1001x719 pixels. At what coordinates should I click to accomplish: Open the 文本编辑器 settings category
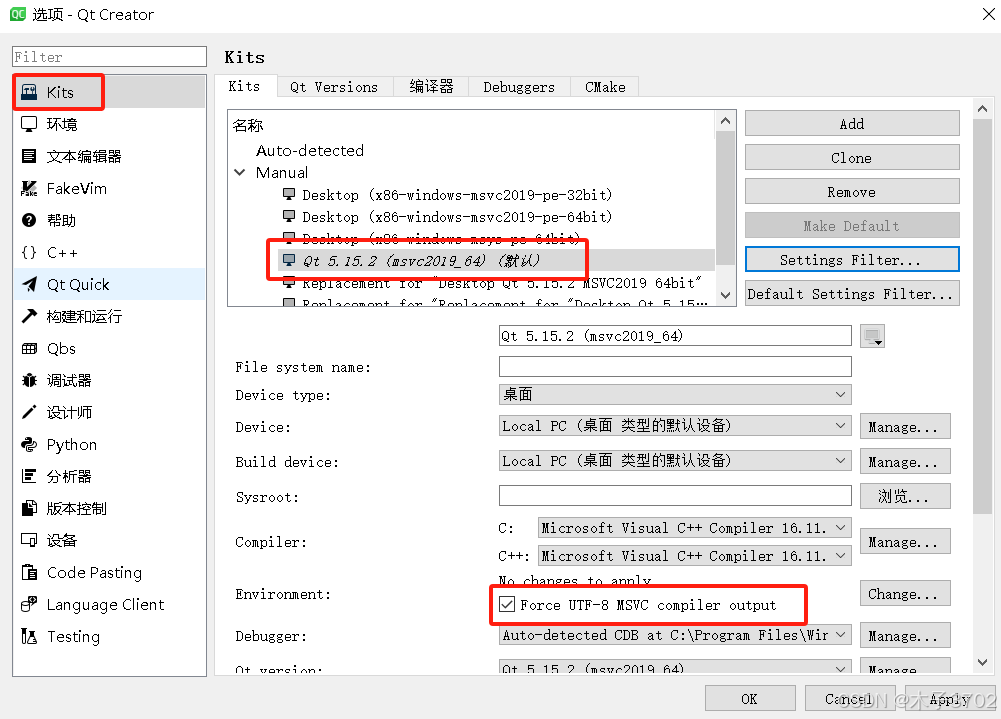click(x=109, y=156)
